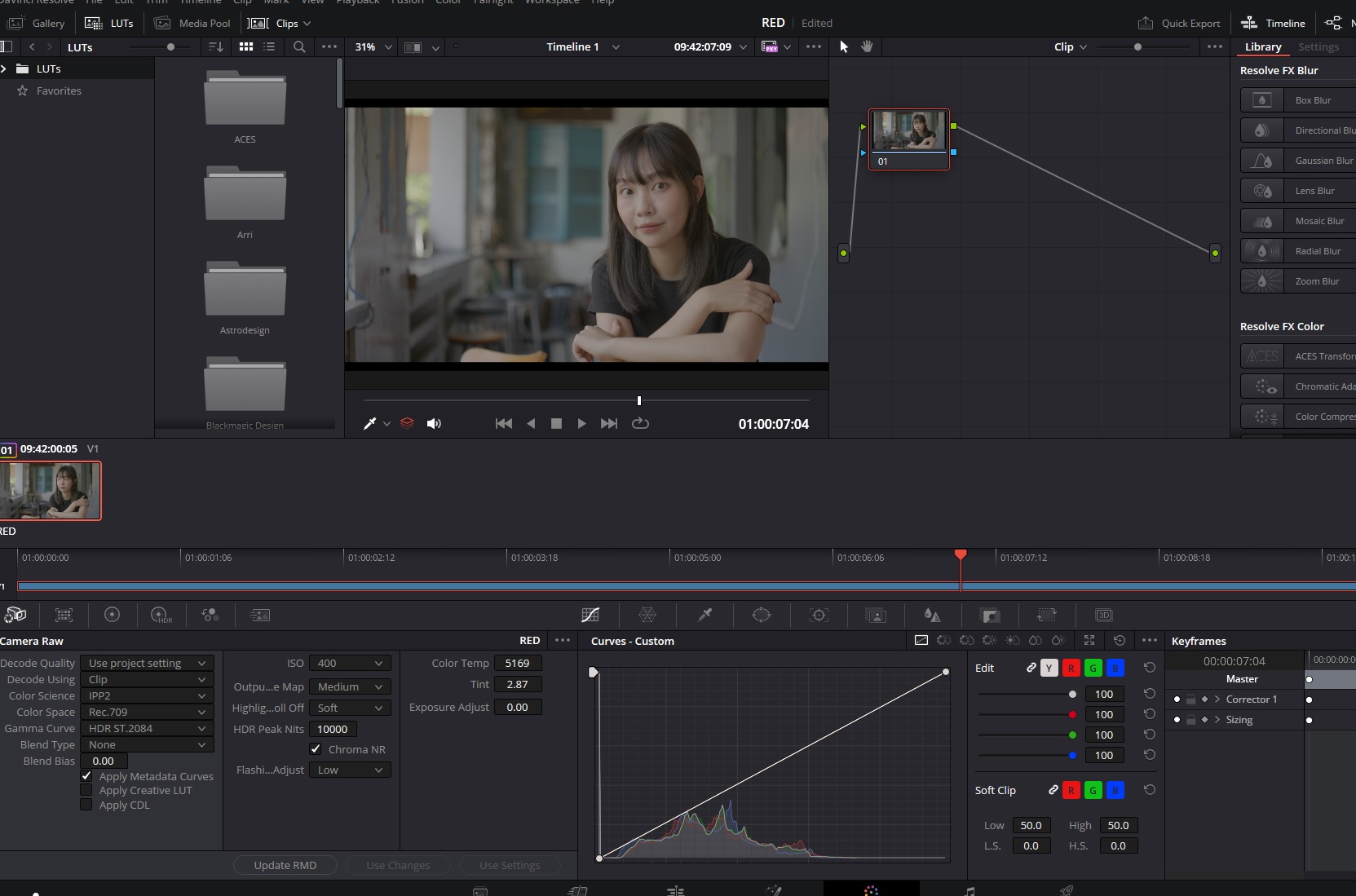Disable the Apply Metadata Curves checkbox
1356x896 pixels.
click(86, 776)
